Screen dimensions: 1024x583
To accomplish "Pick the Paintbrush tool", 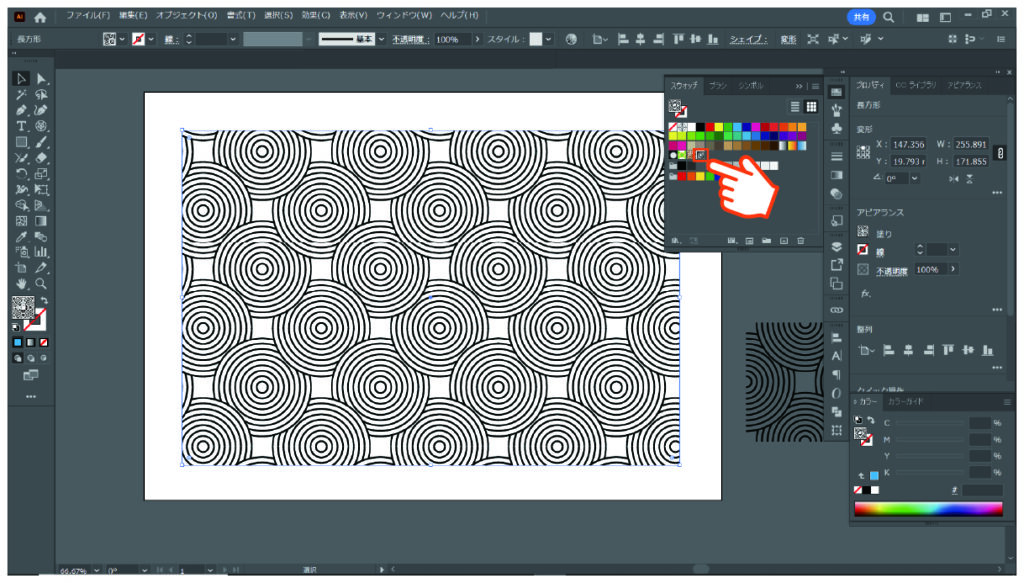I will [41, 142].
